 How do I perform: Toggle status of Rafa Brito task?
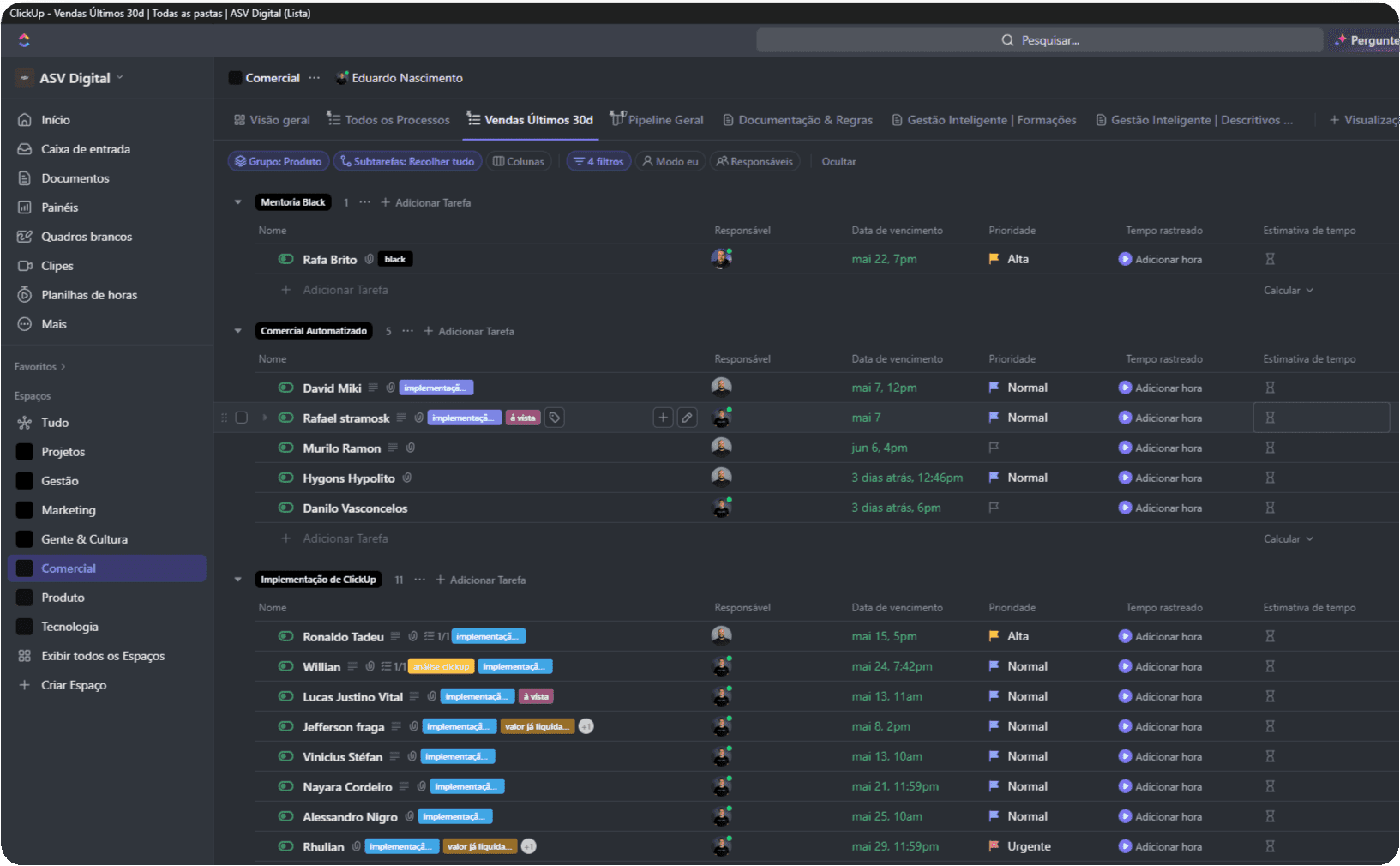point(286,259)
